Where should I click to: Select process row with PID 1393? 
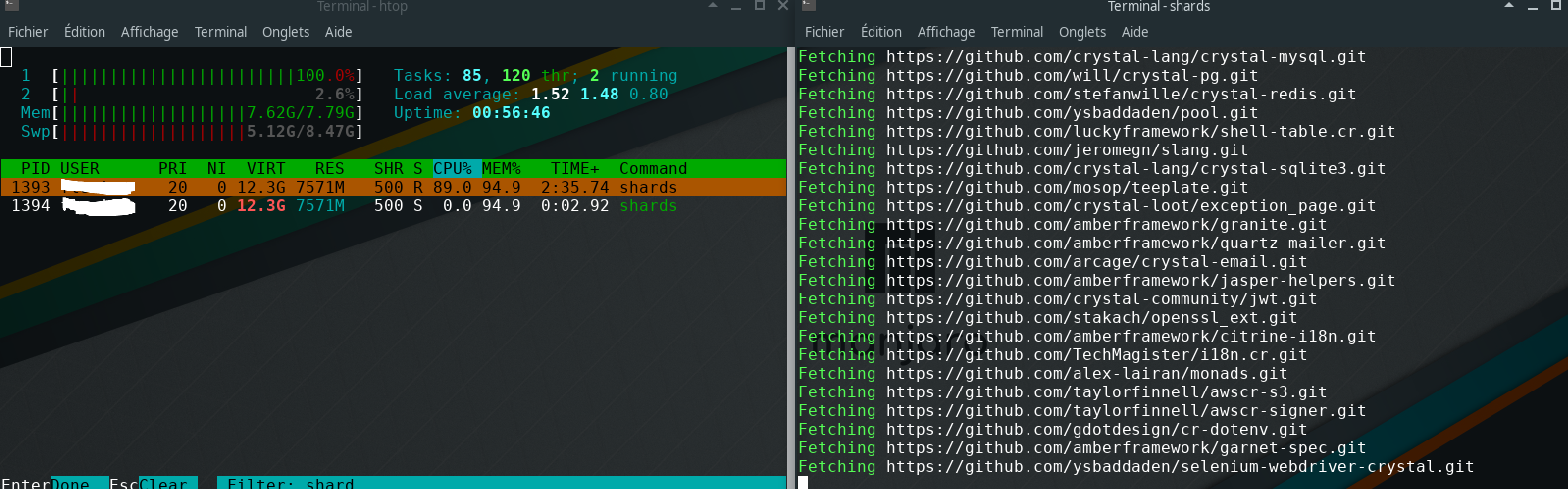pyautogui.click(x=393, y=187)
